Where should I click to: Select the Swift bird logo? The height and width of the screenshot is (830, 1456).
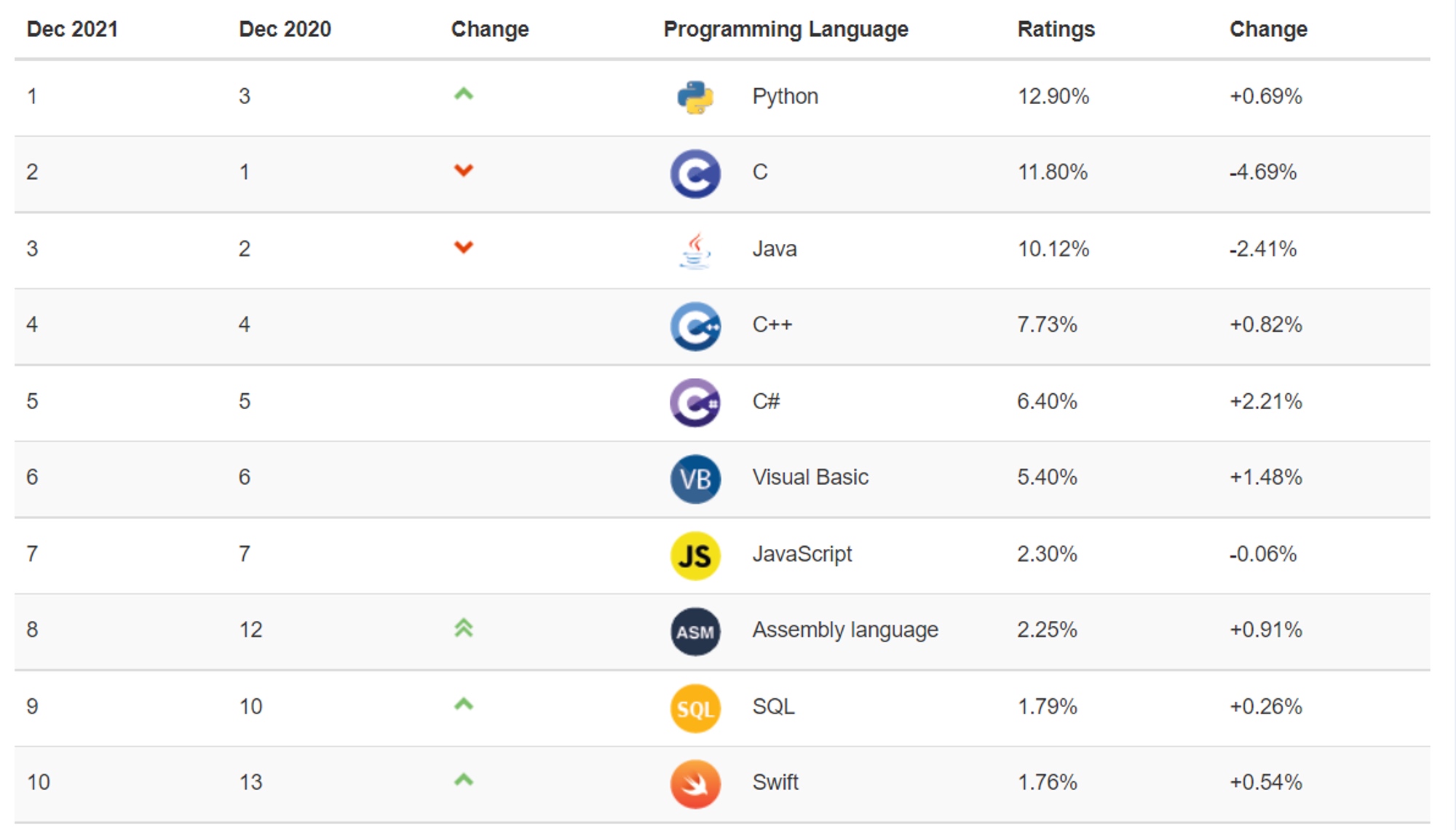[x=695, y=784]
